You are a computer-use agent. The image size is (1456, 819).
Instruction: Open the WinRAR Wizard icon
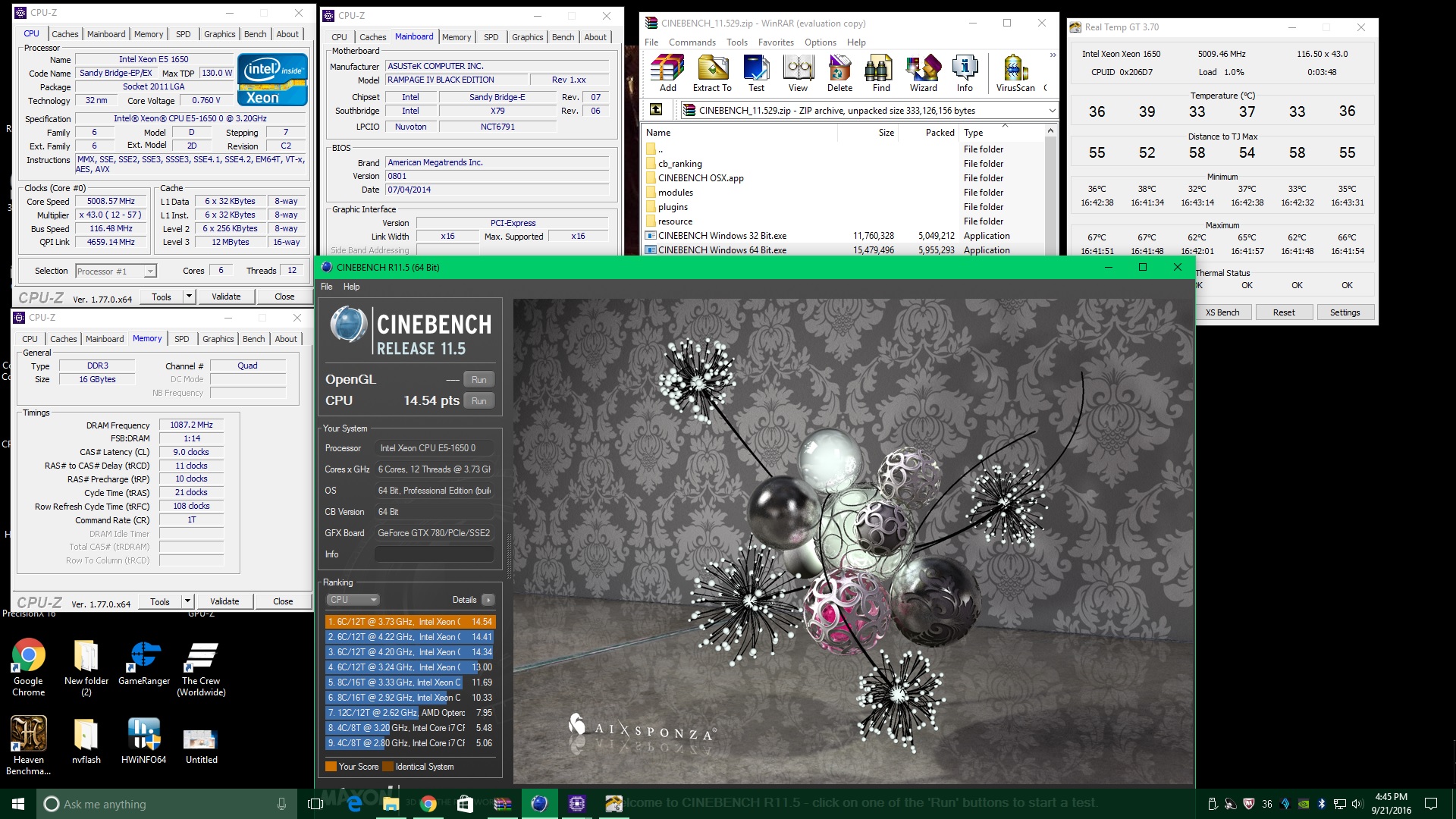[x=923, y=74]
